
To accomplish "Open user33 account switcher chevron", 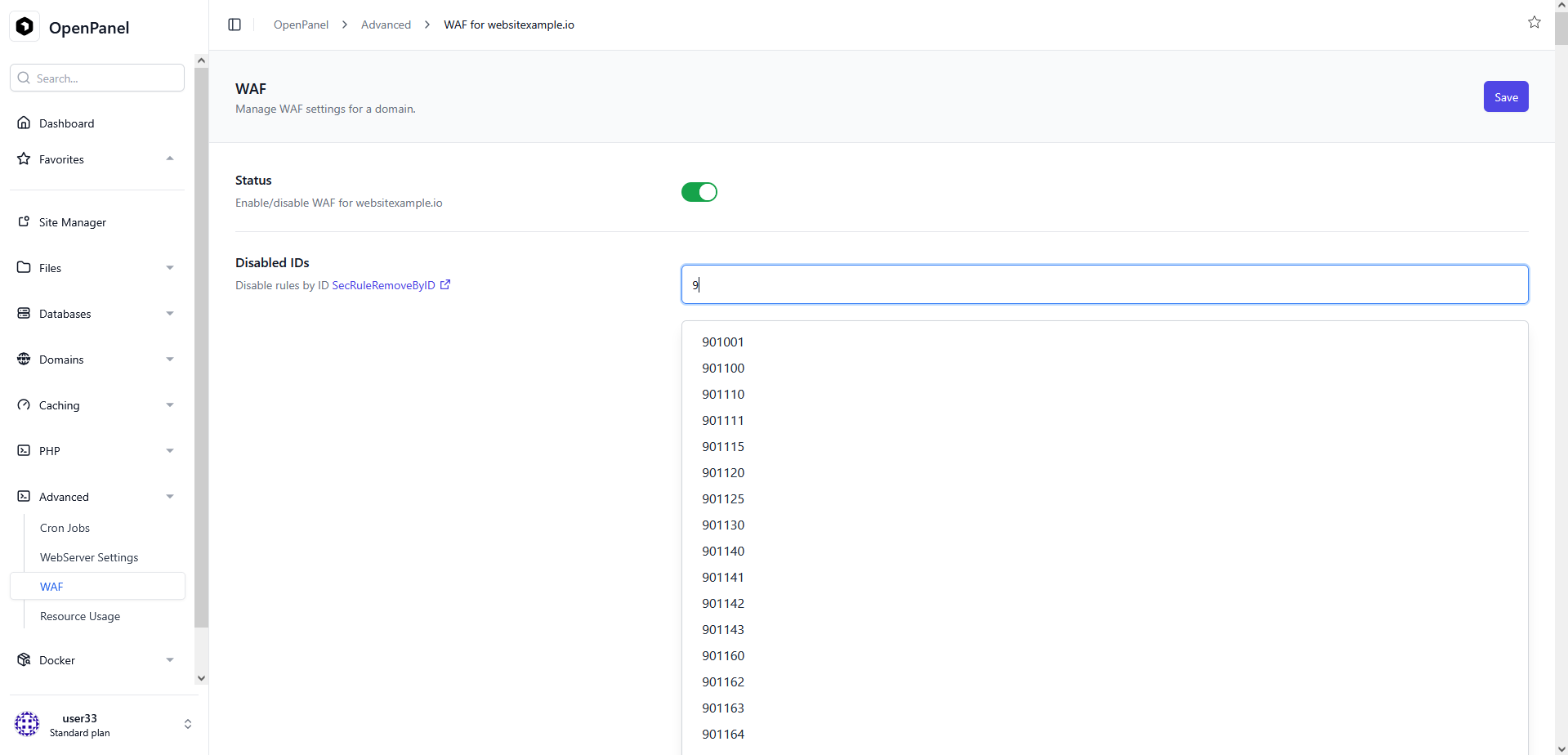I will tap(187, 724).
